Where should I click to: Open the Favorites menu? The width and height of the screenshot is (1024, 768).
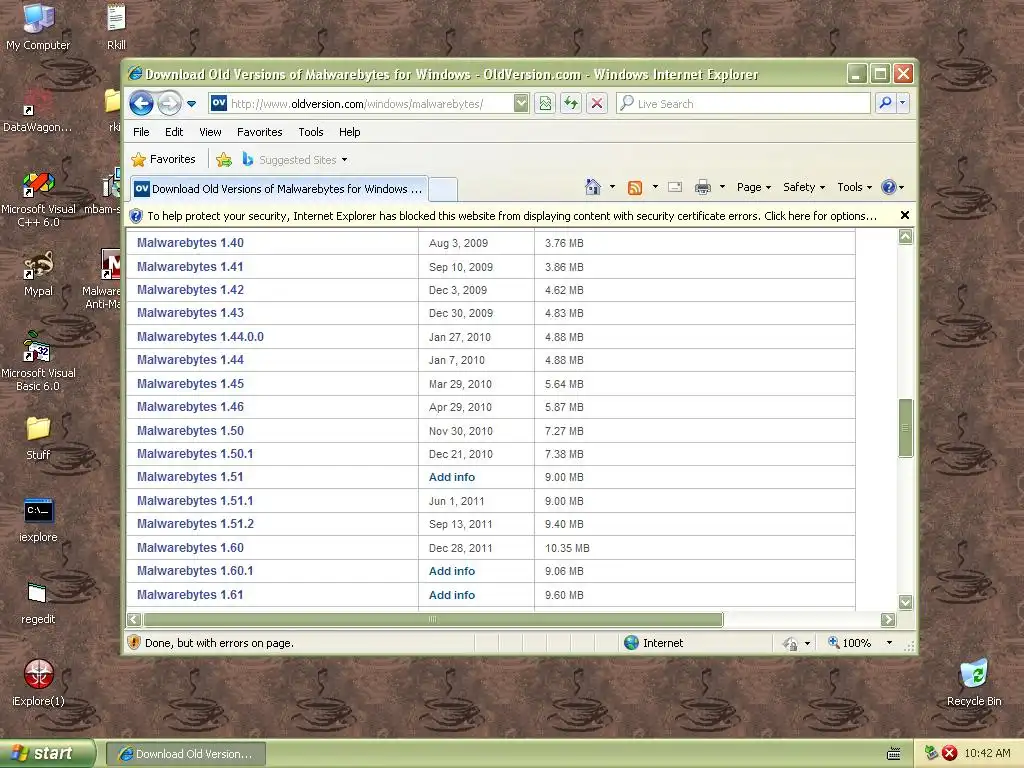tap(259, 132)
